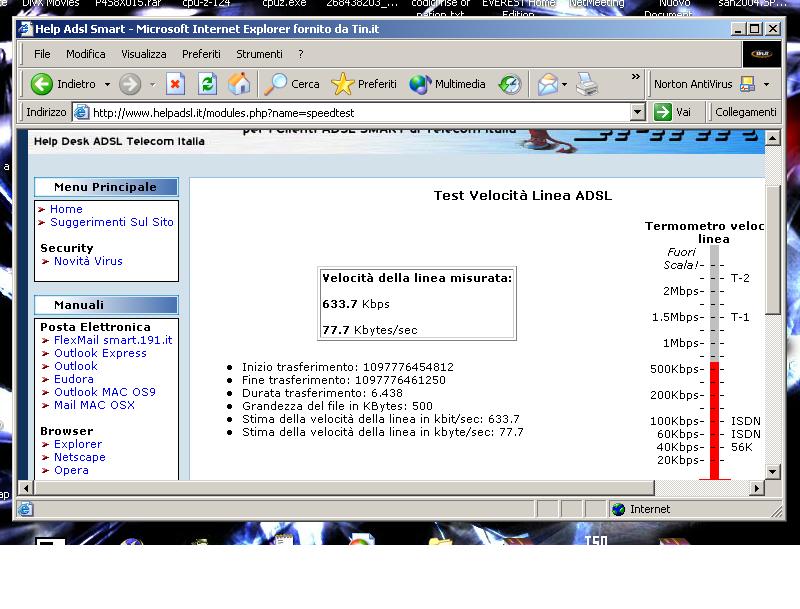
Task: Go to home page via house icon
Action: tap(239, 84)
